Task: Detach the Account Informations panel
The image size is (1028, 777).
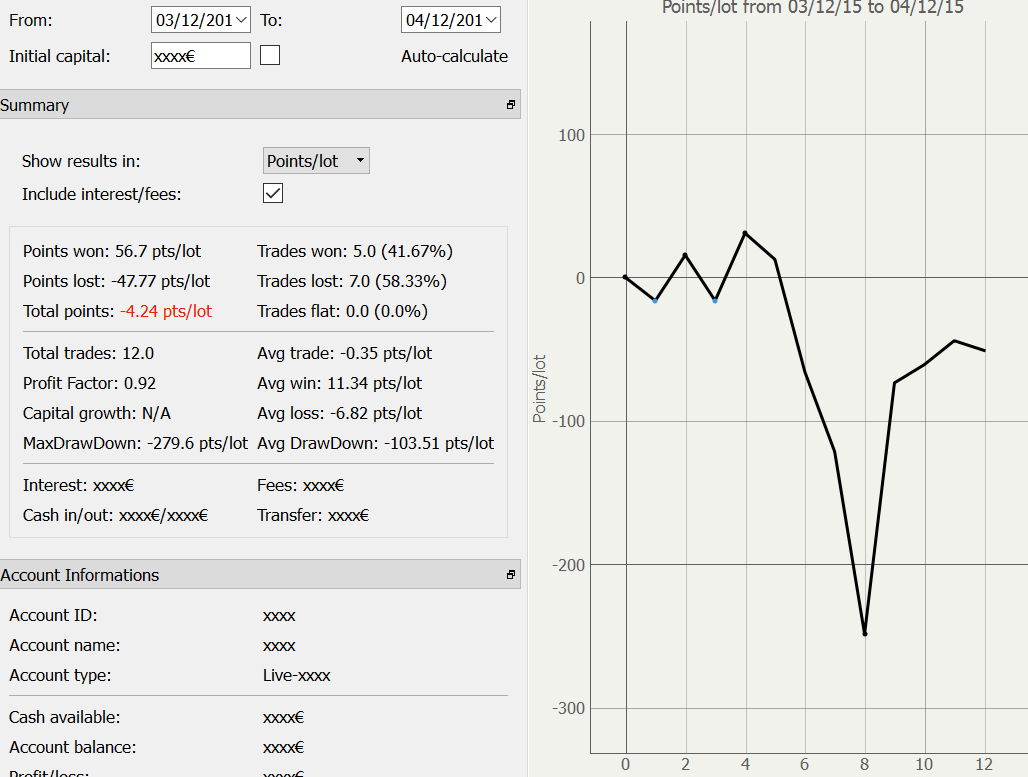Action: 510,575
